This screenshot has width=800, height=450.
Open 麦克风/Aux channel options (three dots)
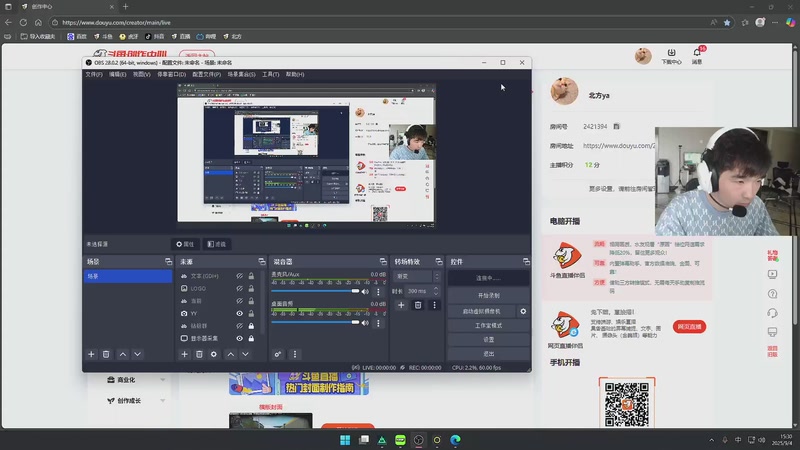(x=378, y=292)
